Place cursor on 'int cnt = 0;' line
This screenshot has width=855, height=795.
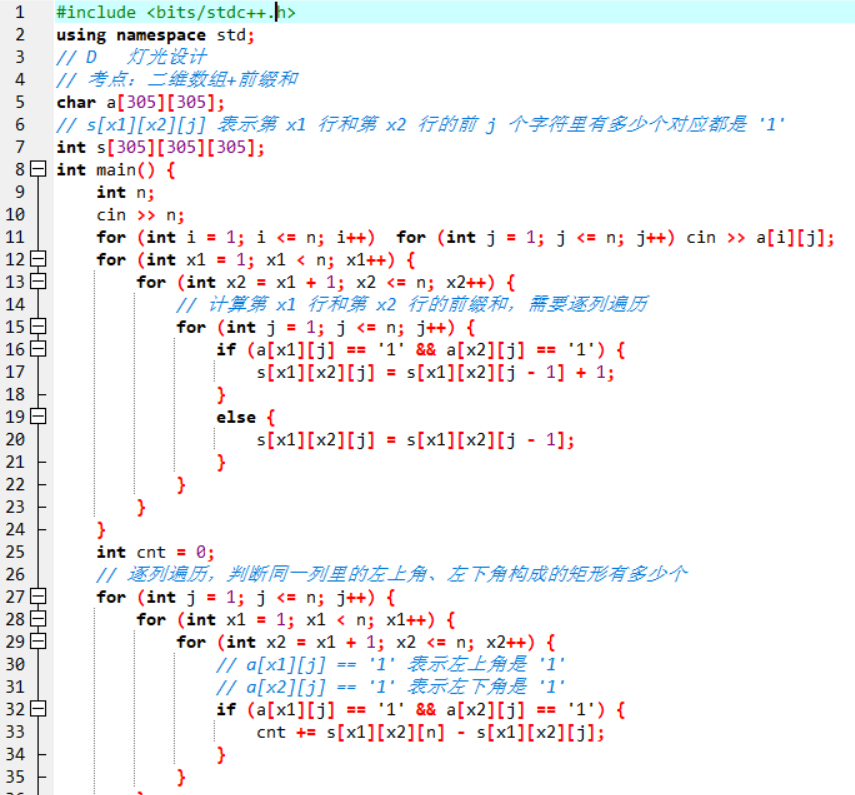point(155,552)
